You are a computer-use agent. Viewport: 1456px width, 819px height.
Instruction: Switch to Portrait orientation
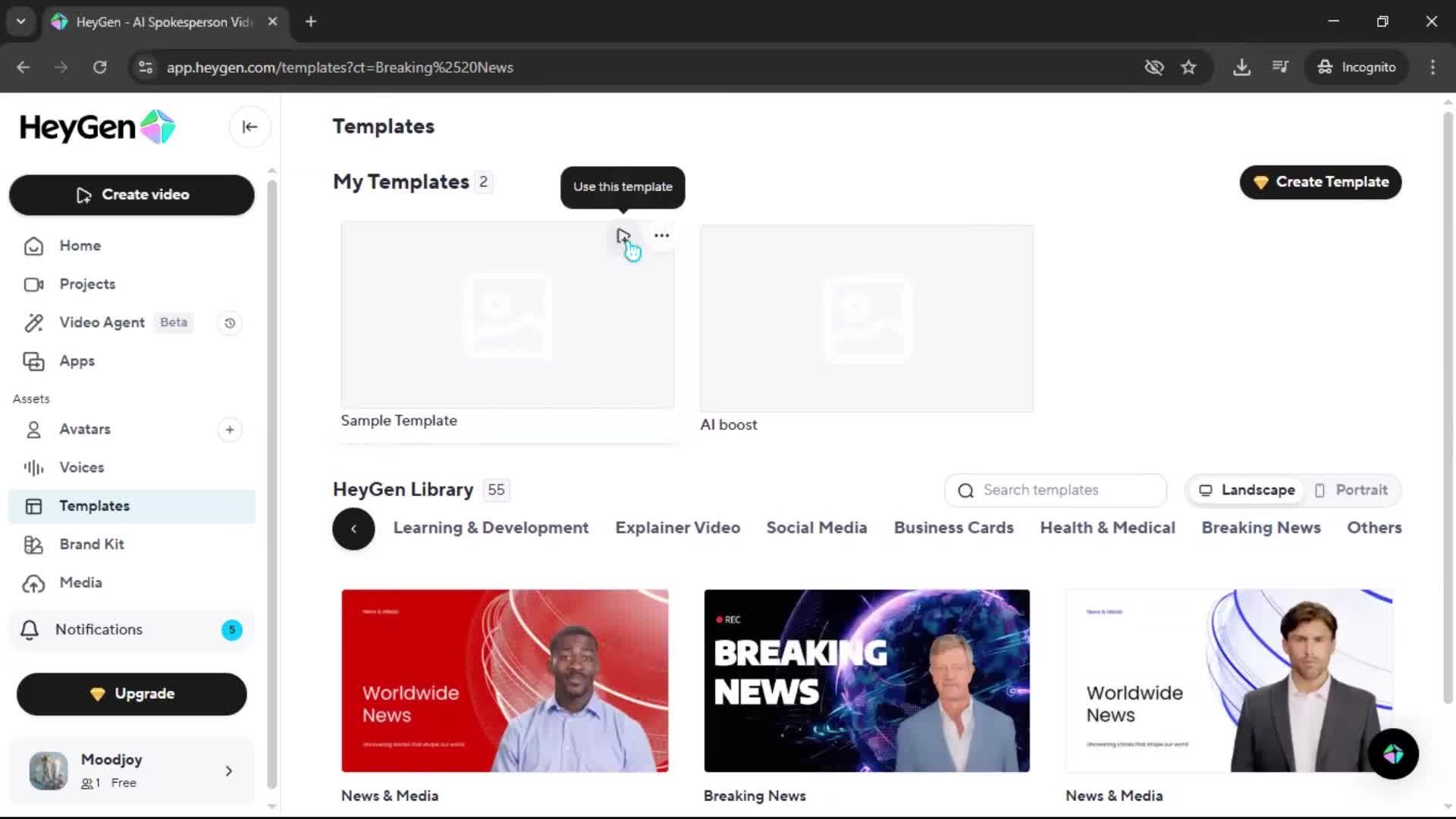coord(1351,490)
